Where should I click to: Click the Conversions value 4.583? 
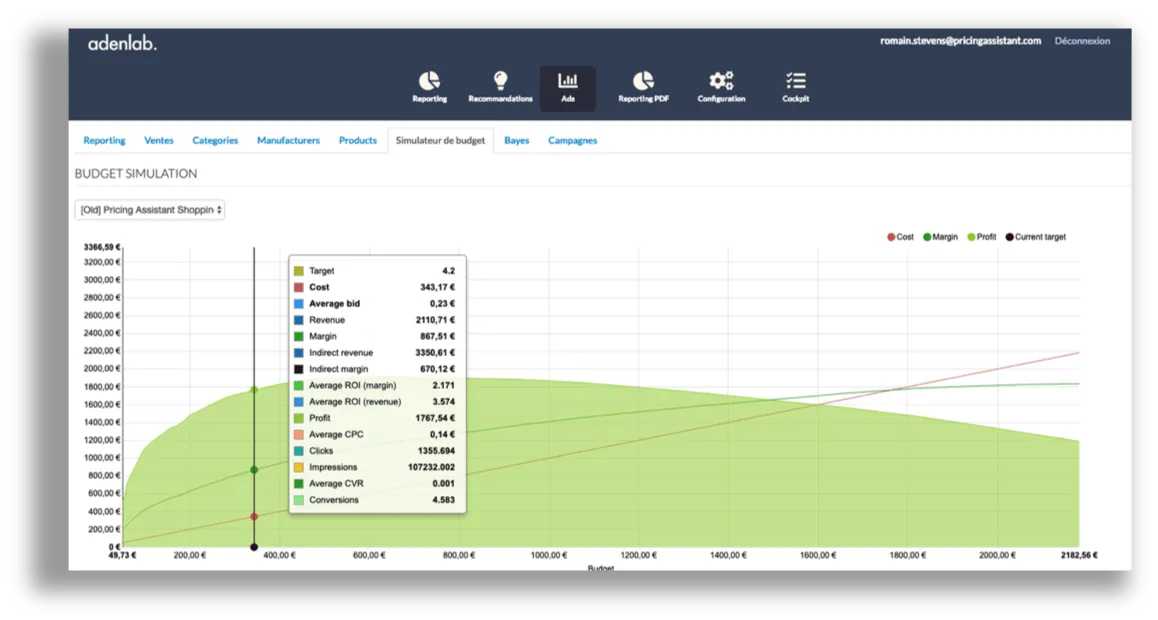443,500
